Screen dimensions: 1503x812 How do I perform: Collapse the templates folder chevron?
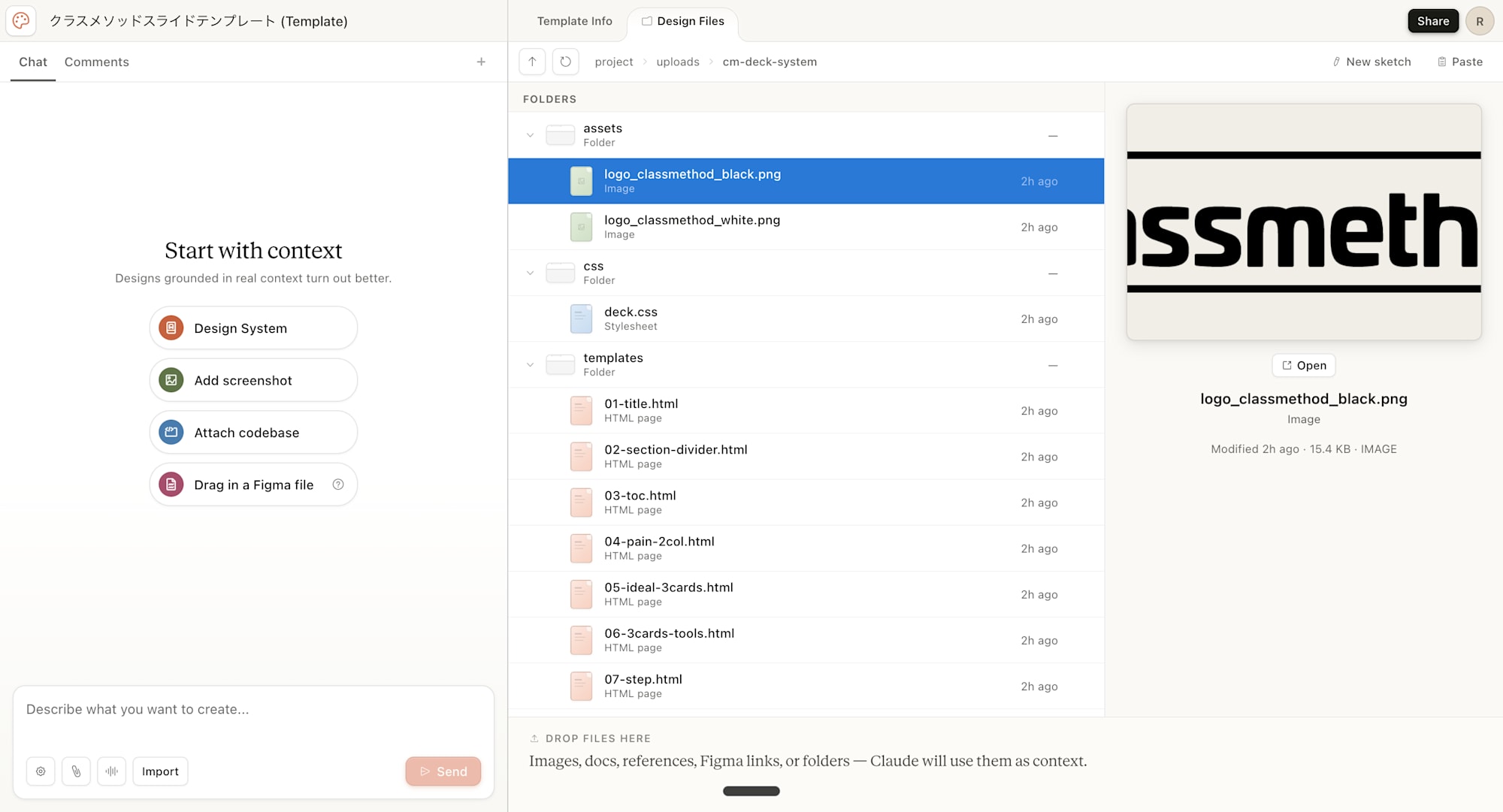(530, 365)
